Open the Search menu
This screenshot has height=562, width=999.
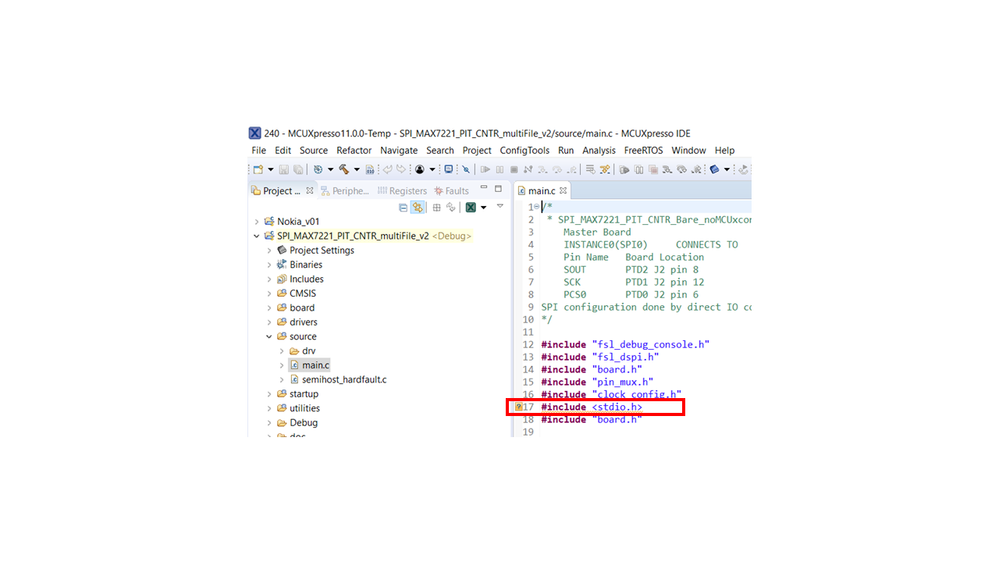coord(440,150)
